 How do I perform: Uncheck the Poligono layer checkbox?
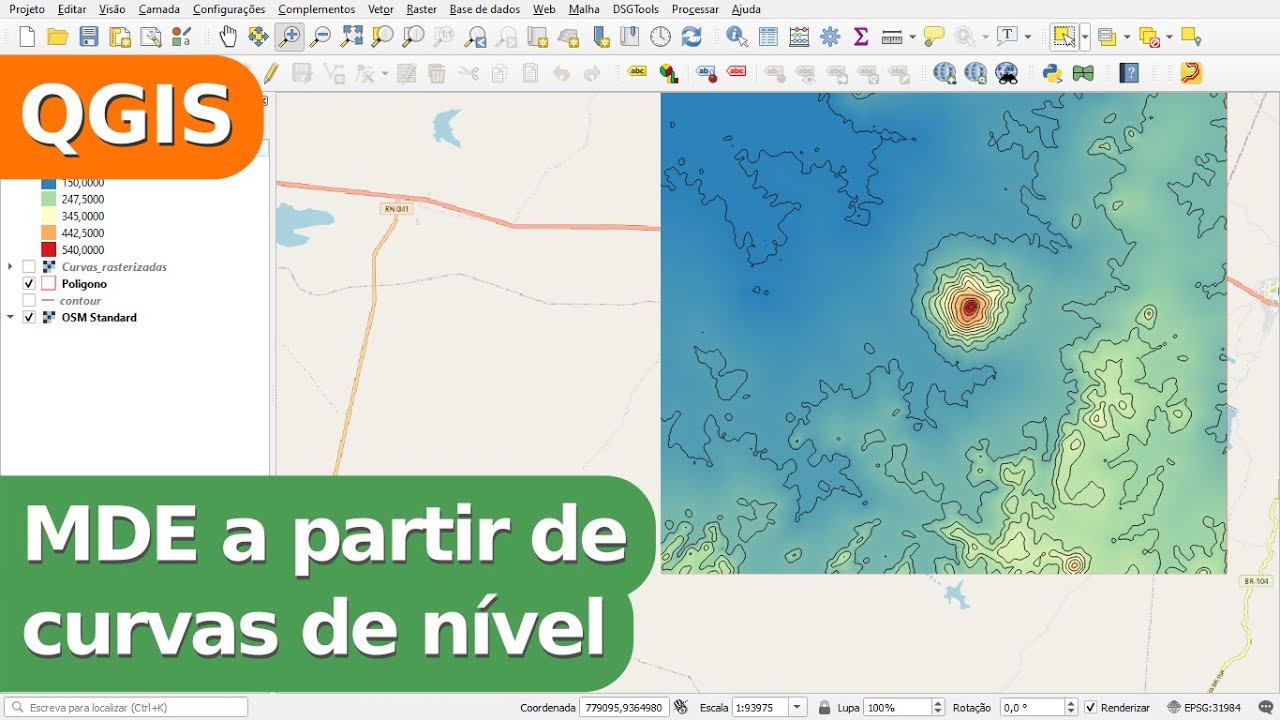tap(29, 284)
